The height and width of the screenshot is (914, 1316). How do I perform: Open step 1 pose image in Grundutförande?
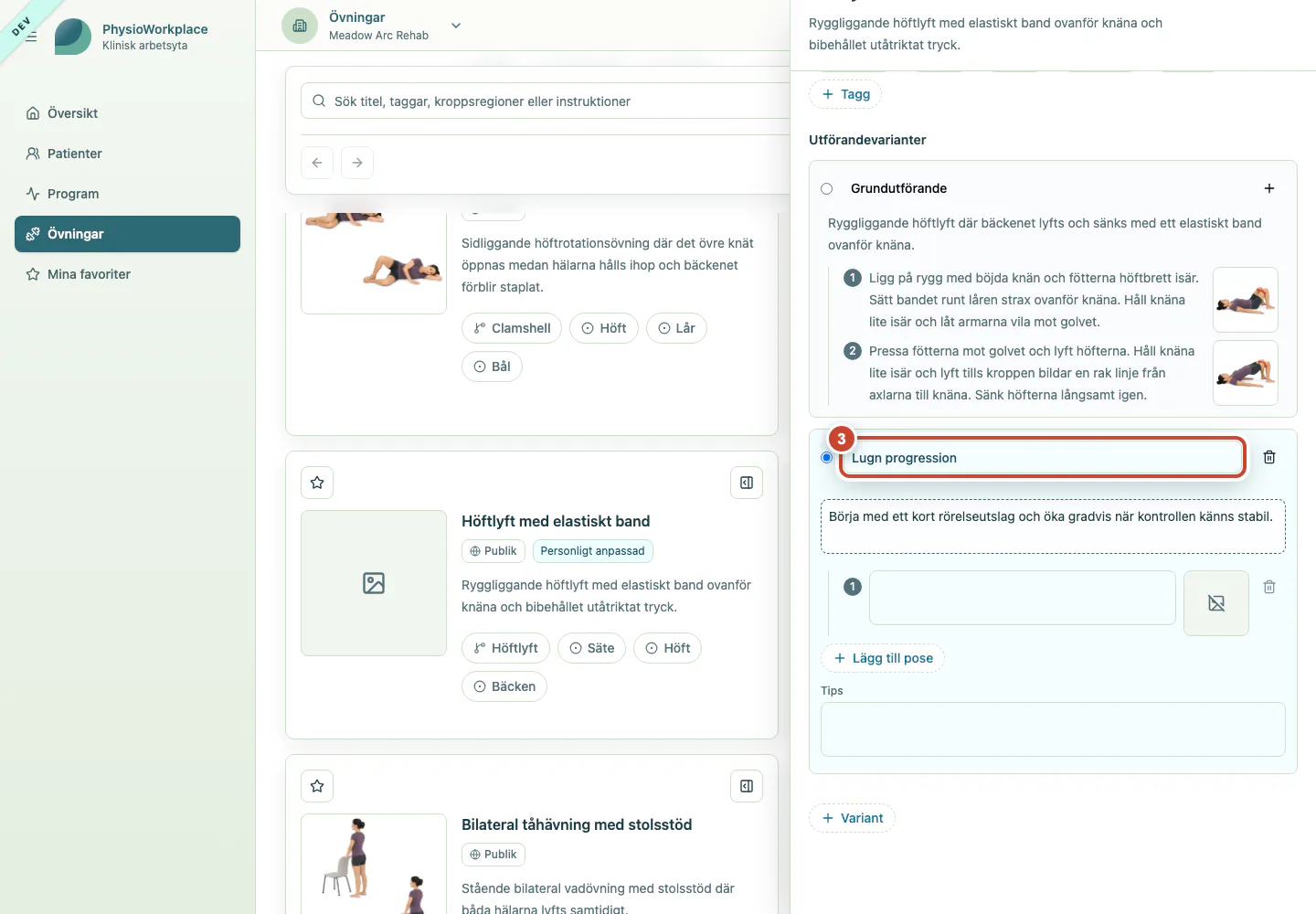pos(1246,300)
